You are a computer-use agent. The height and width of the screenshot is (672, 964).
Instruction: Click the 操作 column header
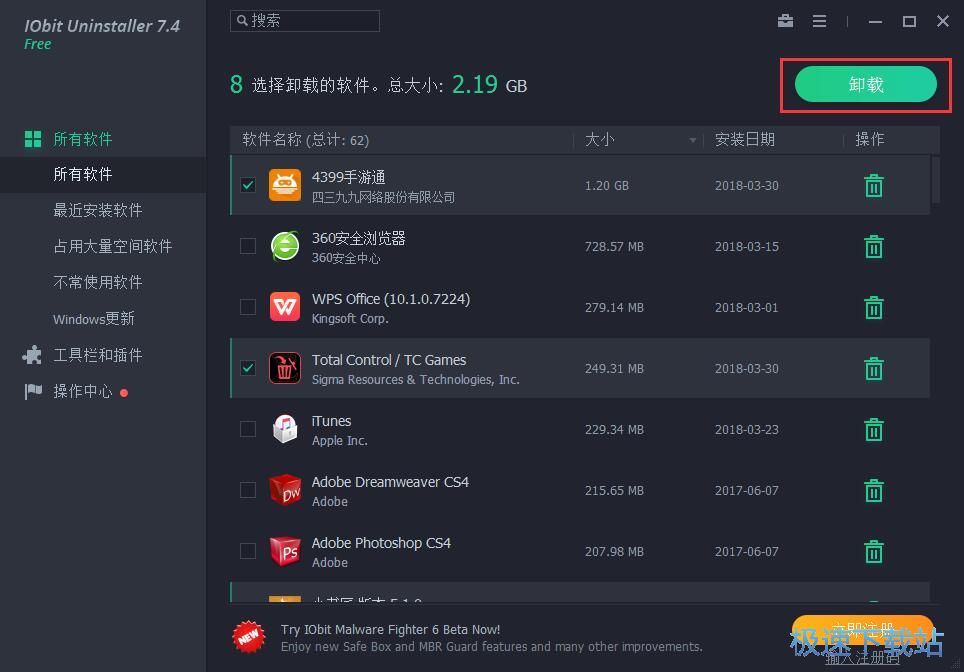click(869, 140)
